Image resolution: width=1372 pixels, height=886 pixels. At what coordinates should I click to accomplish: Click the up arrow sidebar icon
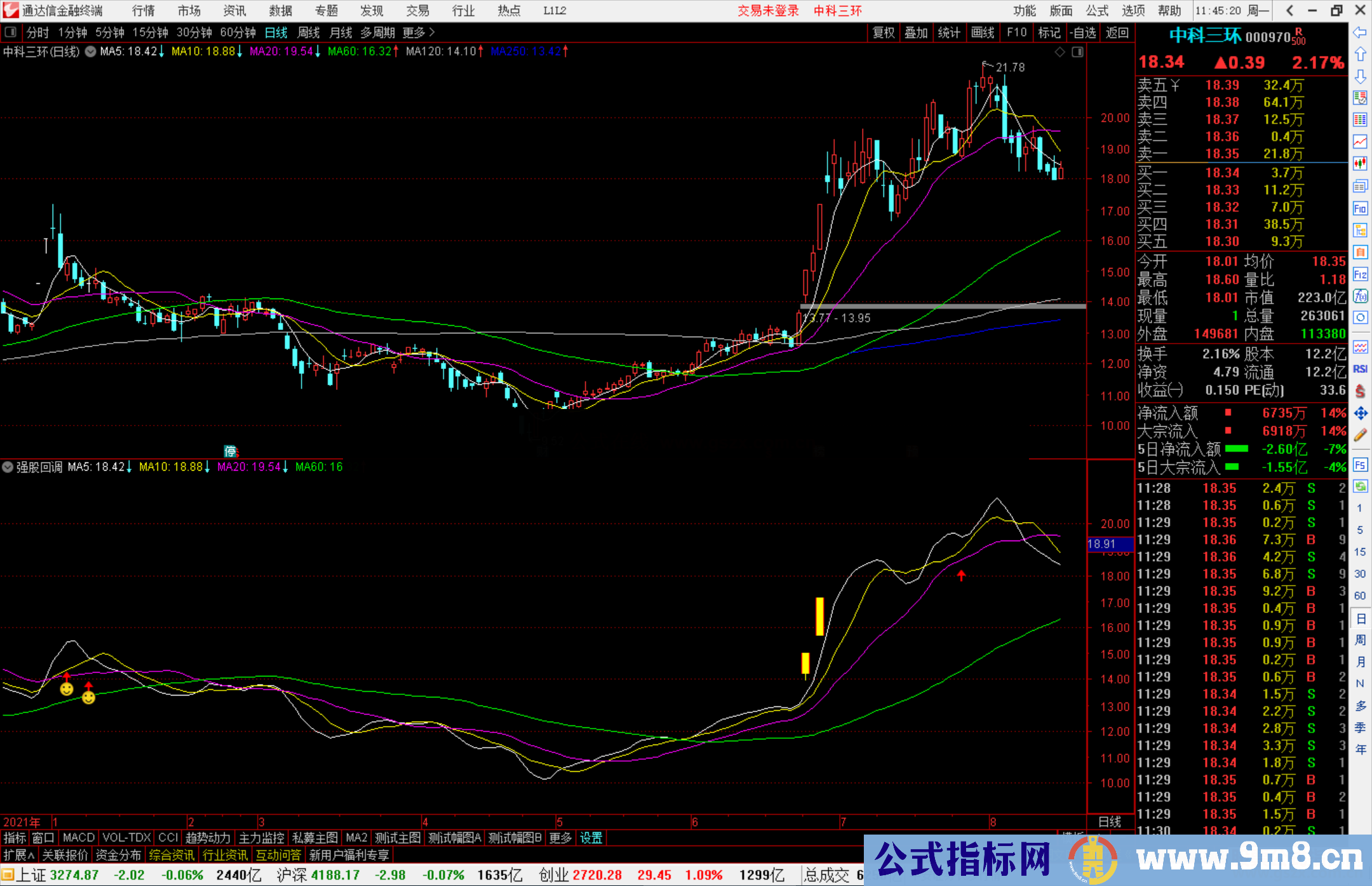[x=1360, y=55]
